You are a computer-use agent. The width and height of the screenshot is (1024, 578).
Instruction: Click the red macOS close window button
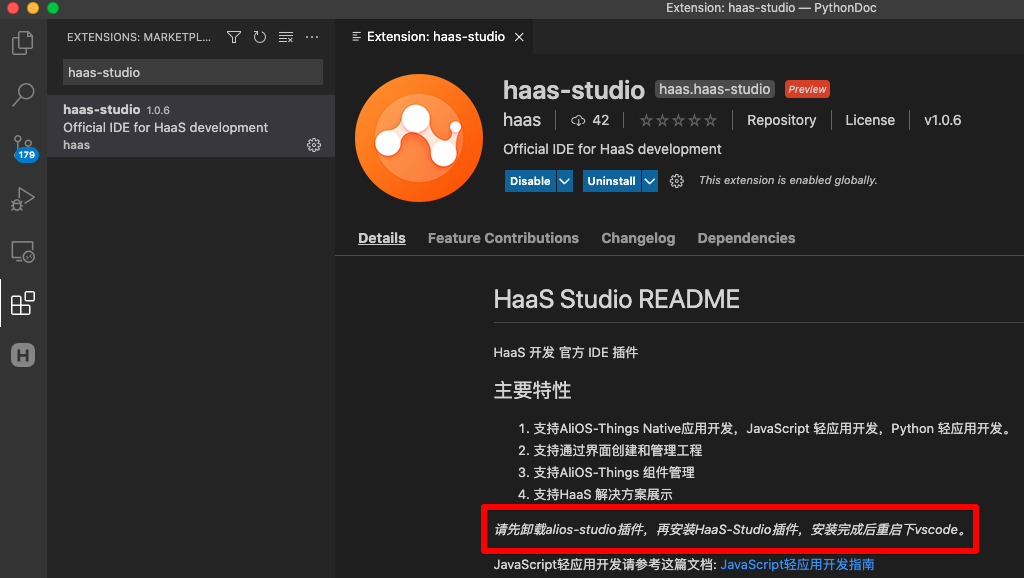[13, 8]
